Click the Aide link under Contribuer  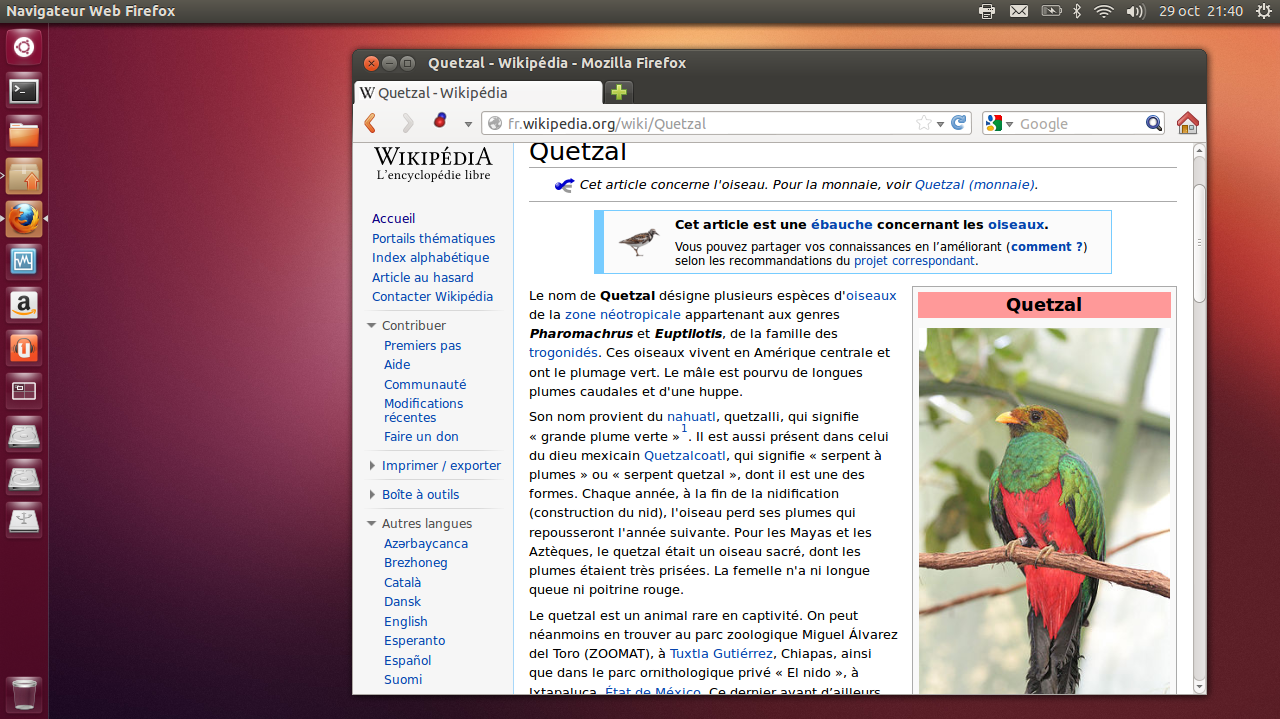coord(397,364)
